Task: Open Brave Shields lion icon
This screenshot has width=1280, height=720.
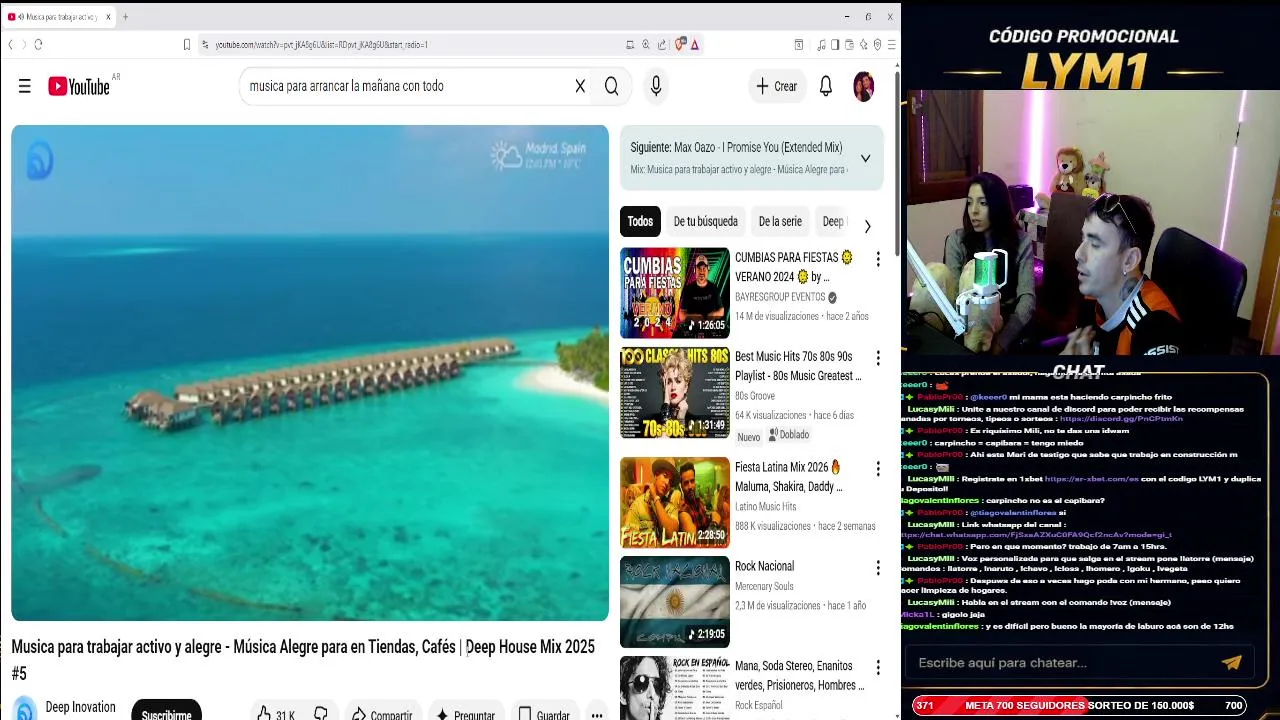Action: (x=680, y=44)
